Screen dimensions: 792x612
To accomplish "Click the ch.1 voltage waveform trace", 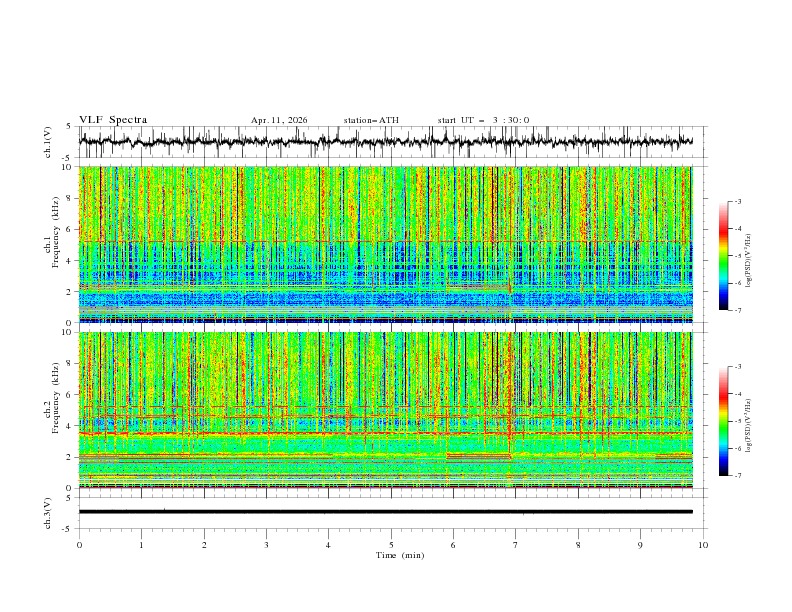I will [x=385, y=142].
